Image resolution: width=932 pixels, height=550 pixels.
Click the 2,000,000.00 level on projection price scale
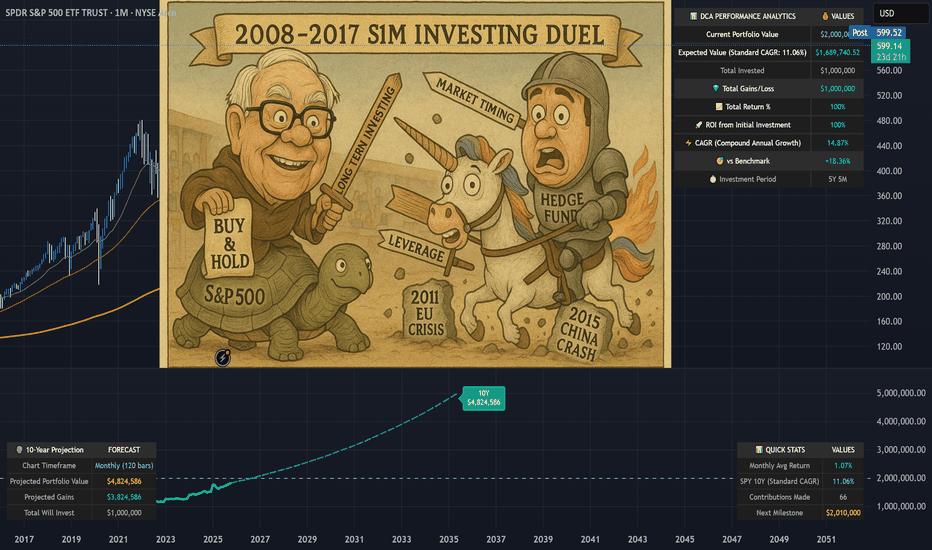click(x=901, y=478)
